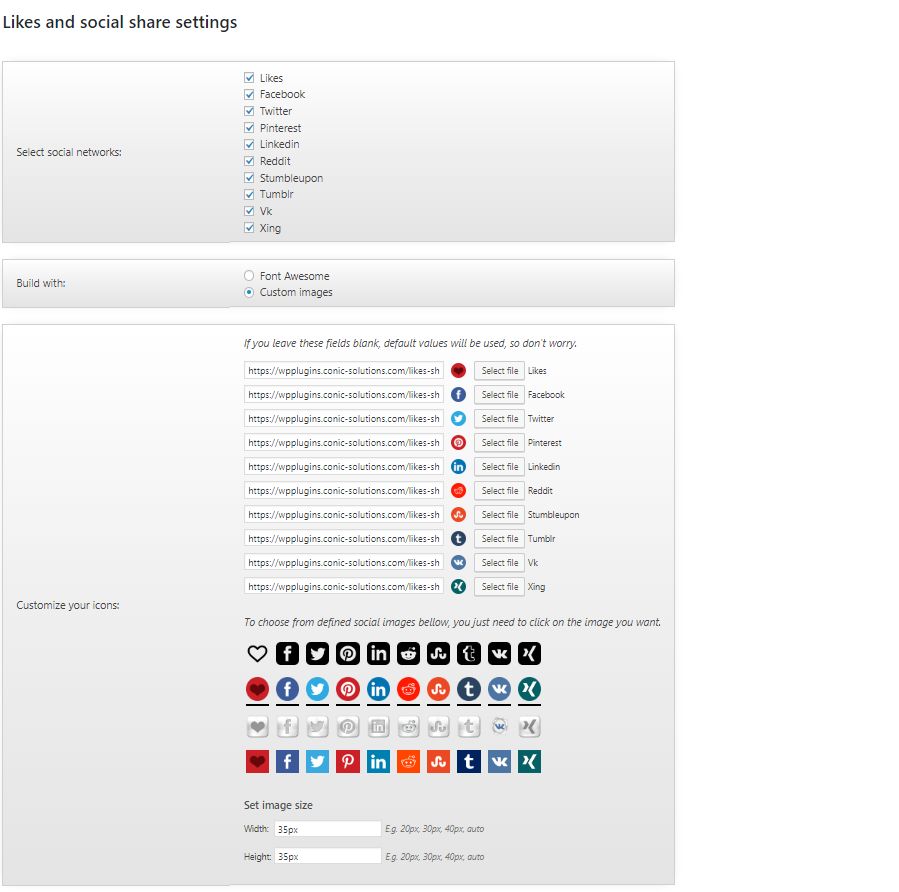Viewport: 899px width, 892px height.
Task: Choose the black outline heart icon
Action: click(257, 654)
